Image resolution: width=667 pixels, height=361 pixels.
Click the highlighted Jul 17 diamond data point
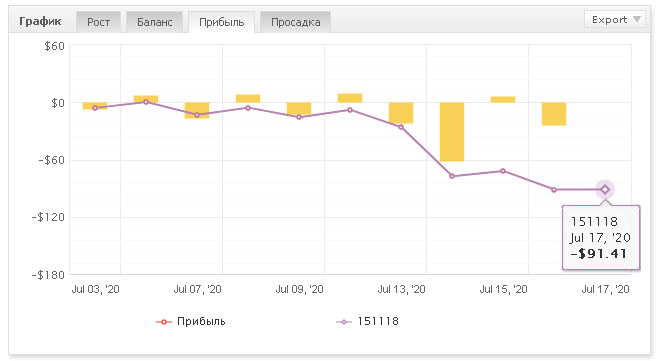pyautogui.click(x=605, y=190)
